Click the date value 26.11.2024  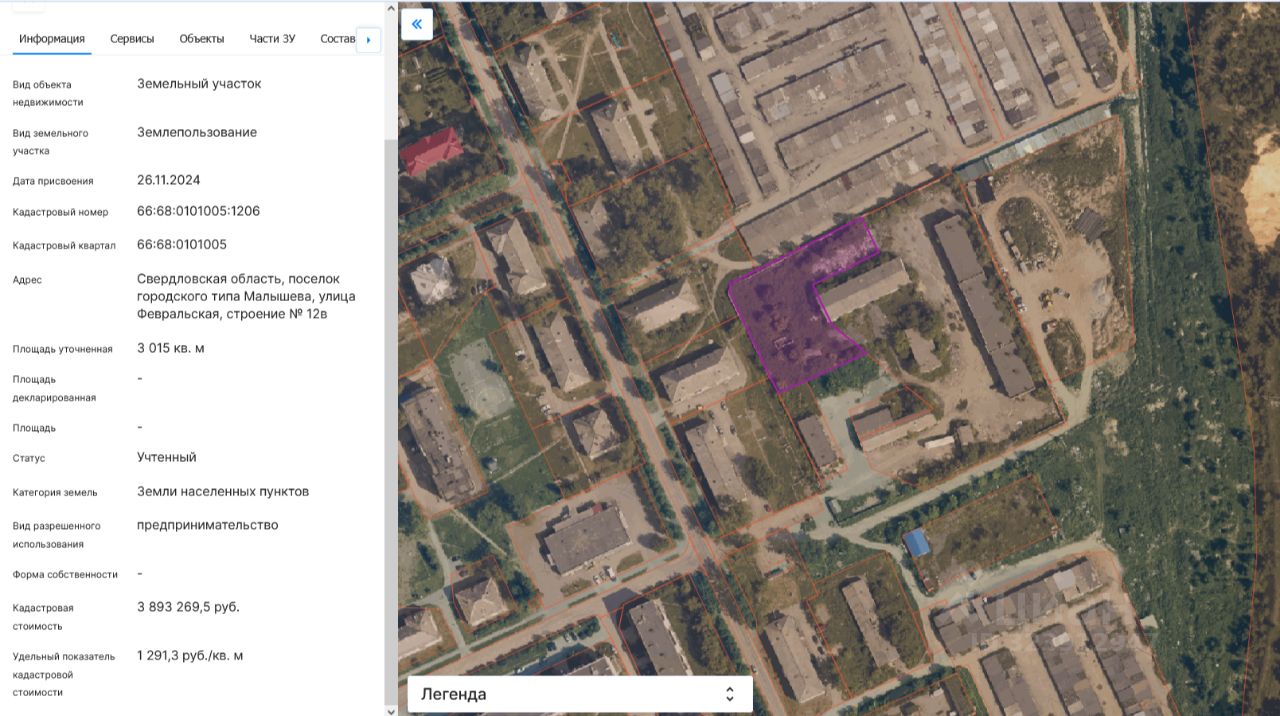point(169,180)
